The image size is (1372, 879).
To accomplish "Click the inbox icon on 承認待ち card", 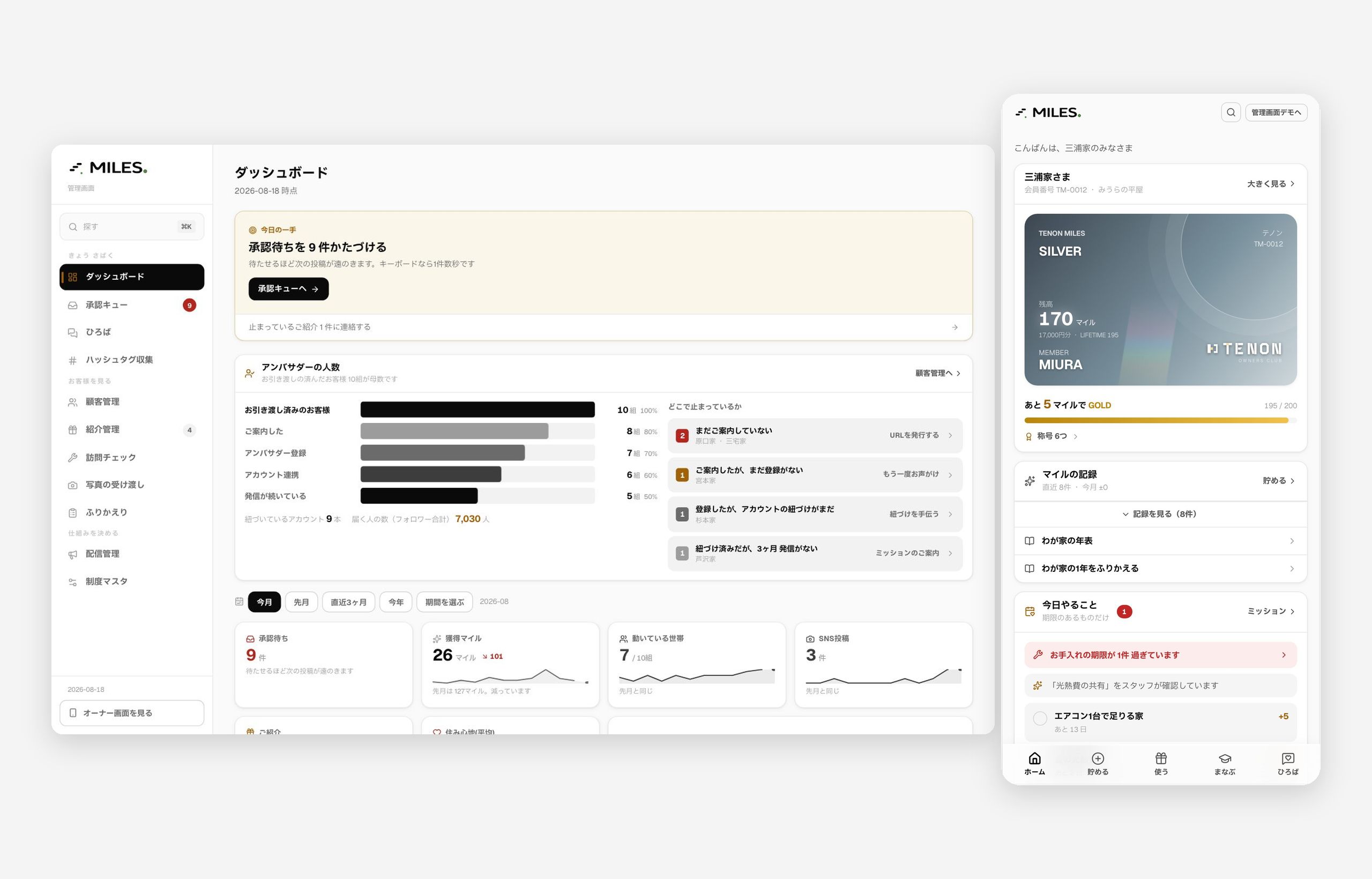I will coord(250,639).
